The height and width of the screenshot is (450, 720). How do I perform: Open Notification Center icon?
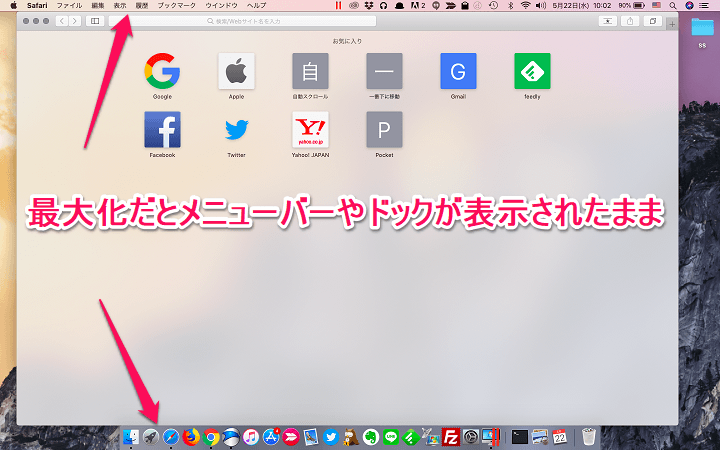703,6
